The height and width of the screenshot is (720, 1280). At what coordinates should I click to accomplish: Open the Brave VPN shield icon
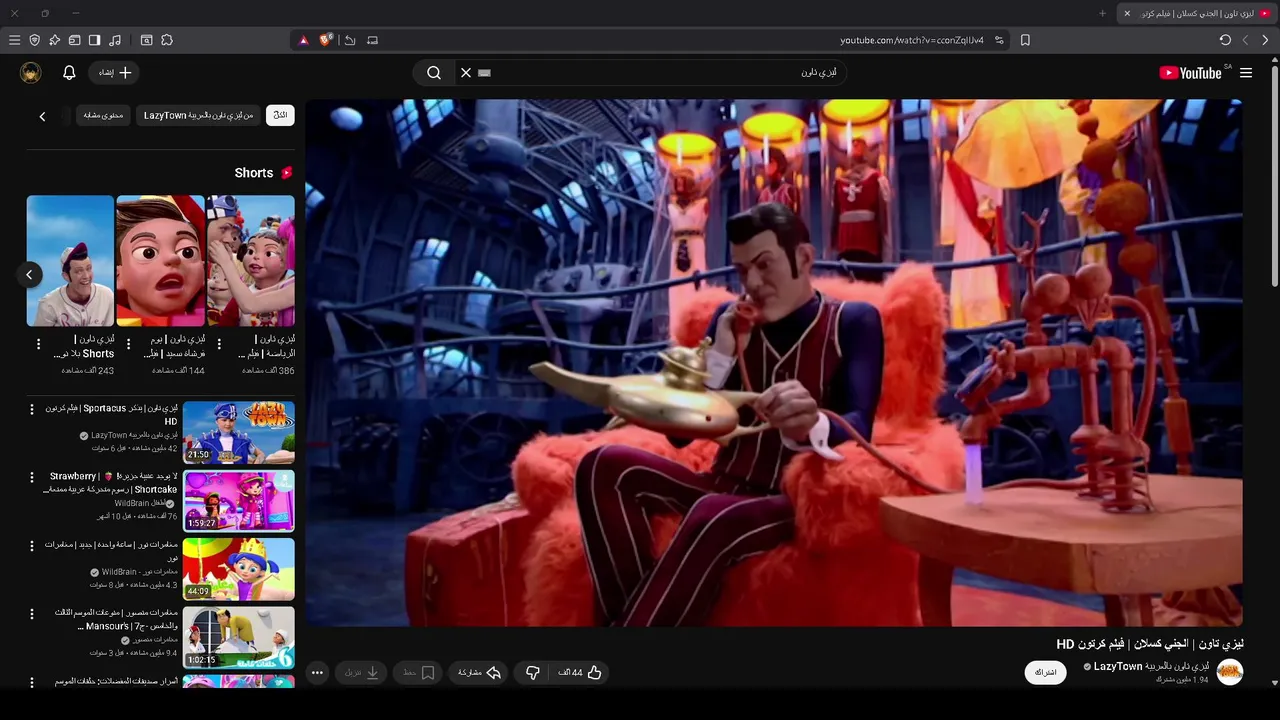[x=34, y=40]
